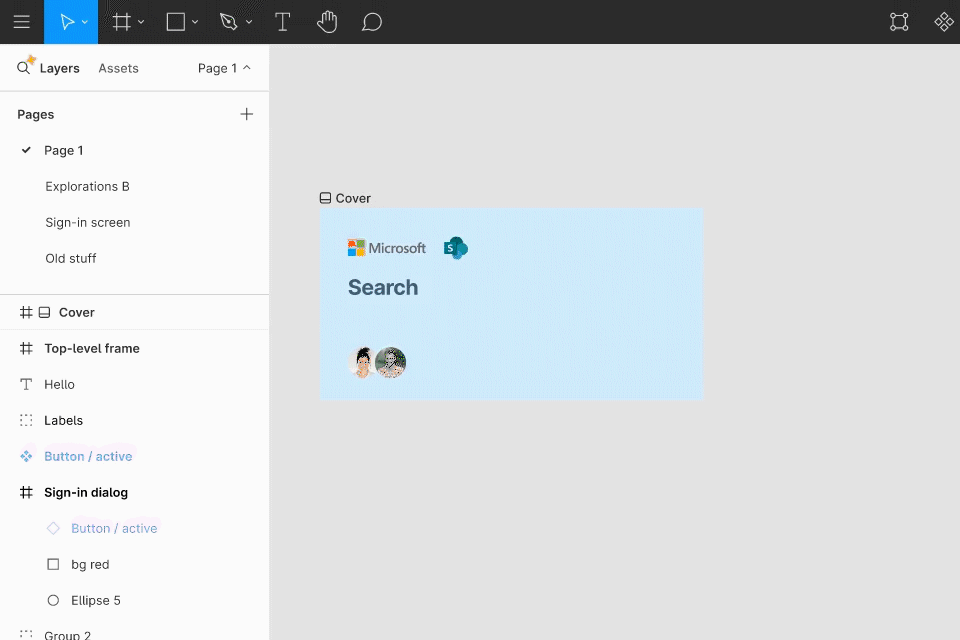
Task: Open shape tools dropdown arrow
Action: (x=195, y=22)
